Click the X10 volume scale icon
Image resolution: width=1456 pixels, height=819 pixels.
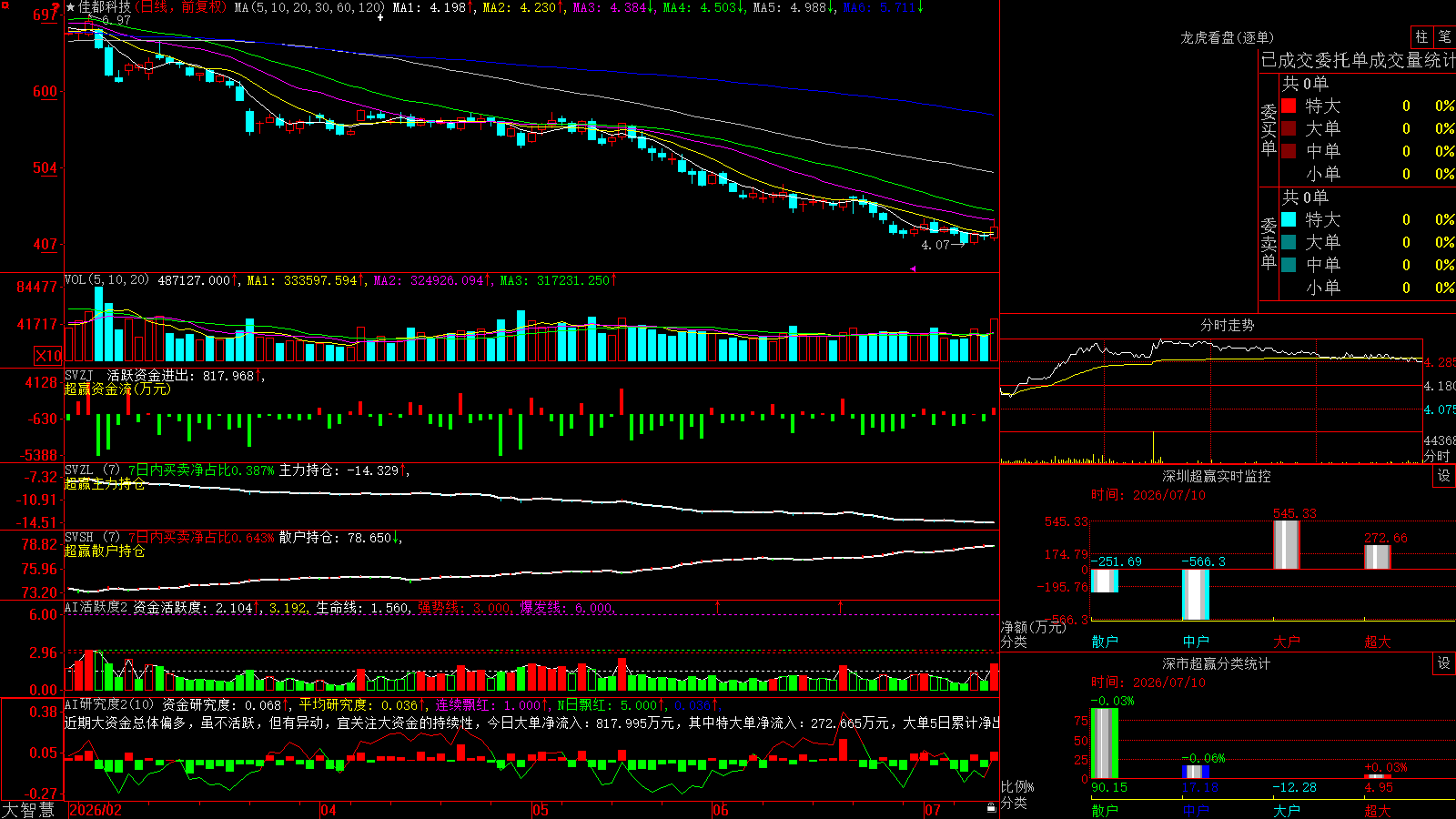48,356
